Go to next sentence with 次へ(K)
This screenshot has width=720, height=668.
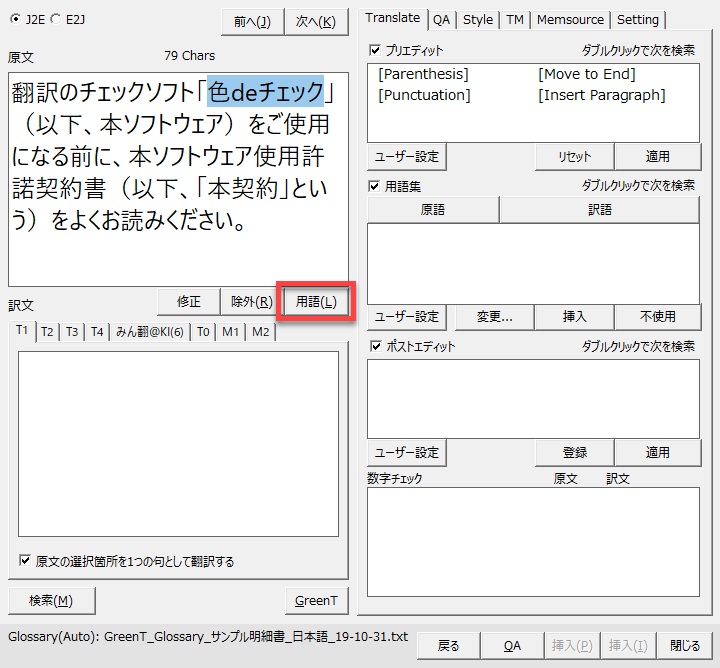[x=316, y=21]
